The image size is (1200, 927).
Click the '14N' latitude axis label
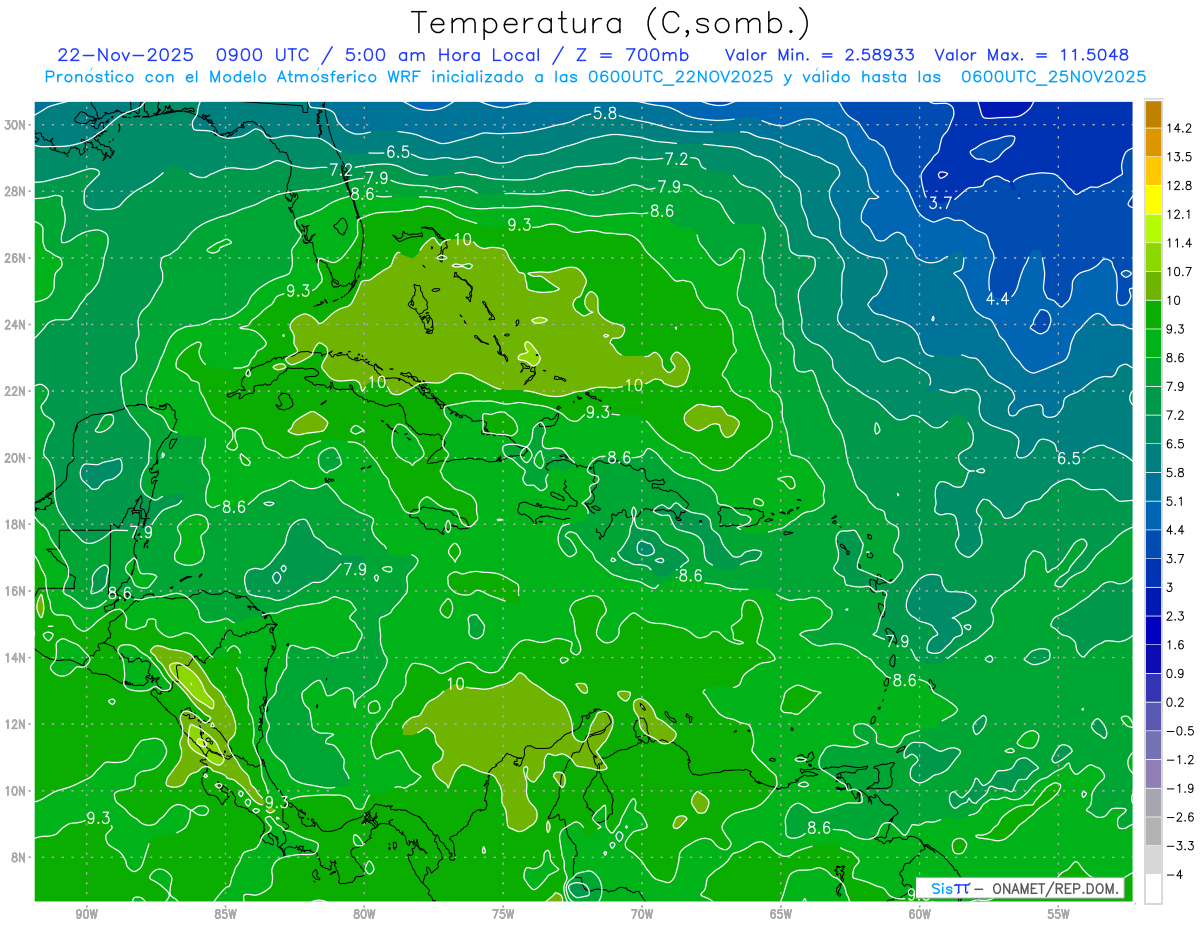tap(15, 658)
